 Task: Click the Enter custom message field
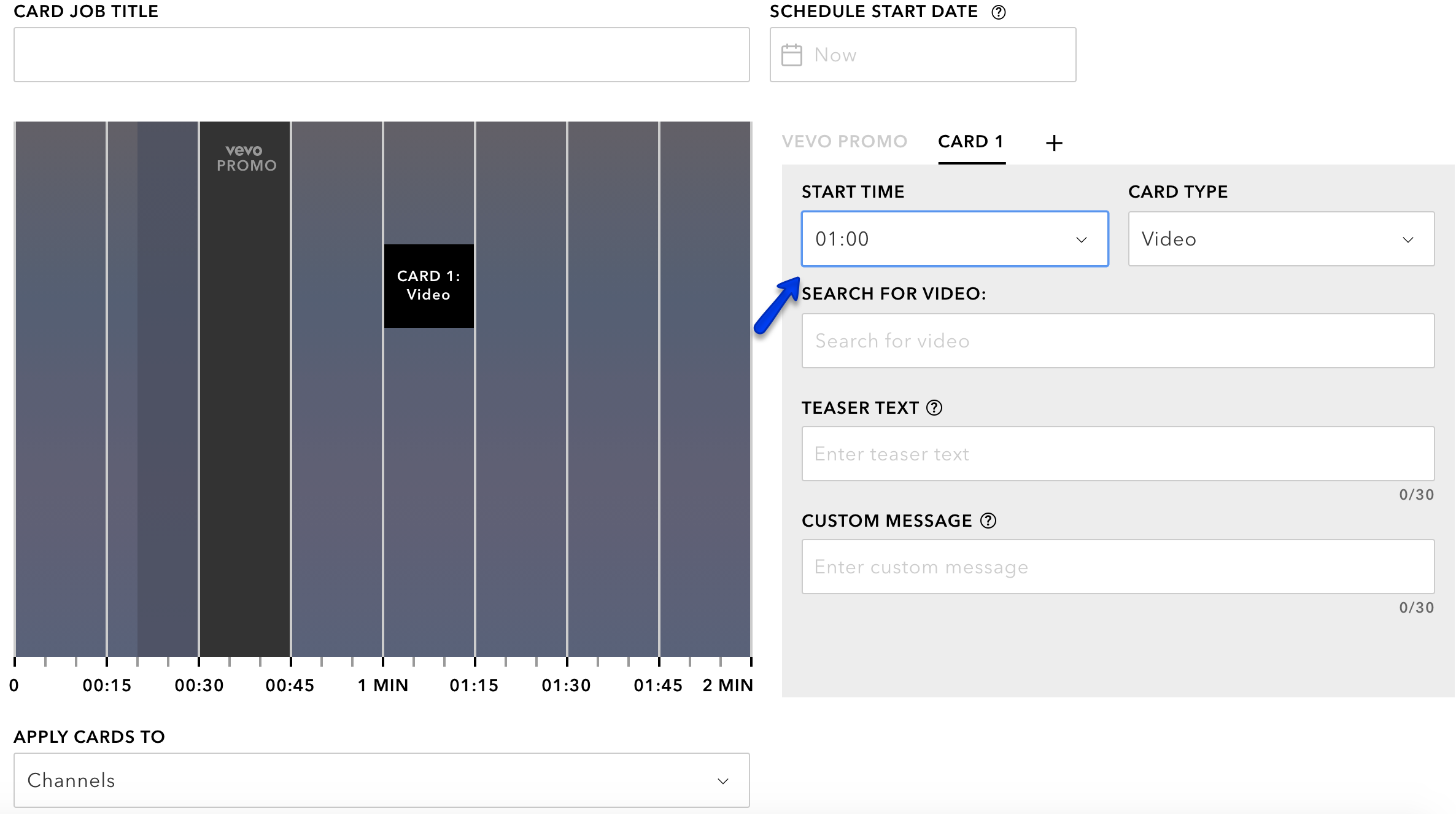[x=1118, y=567]
